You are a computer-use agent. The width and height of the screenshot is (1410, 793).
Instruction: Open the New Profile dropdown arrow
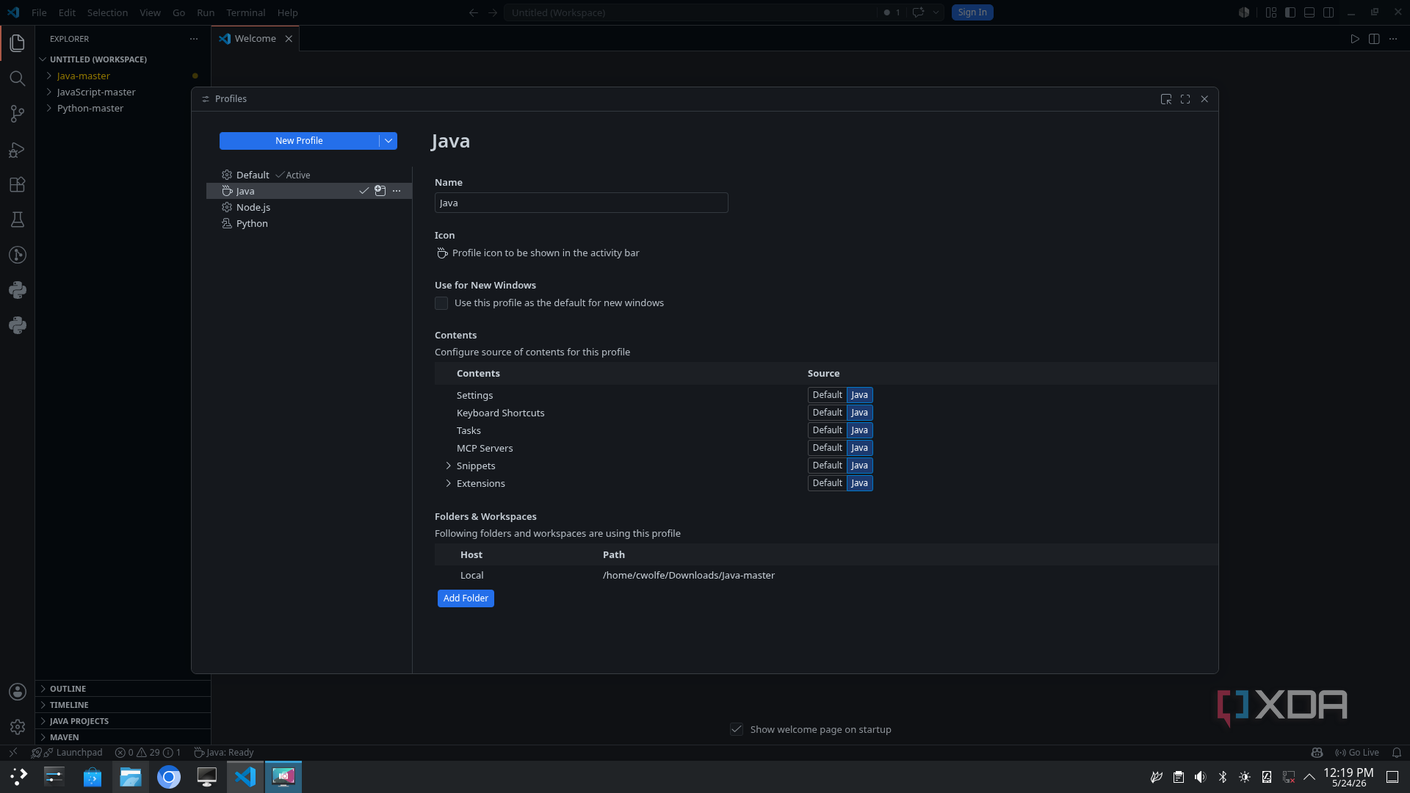[388, 141]
